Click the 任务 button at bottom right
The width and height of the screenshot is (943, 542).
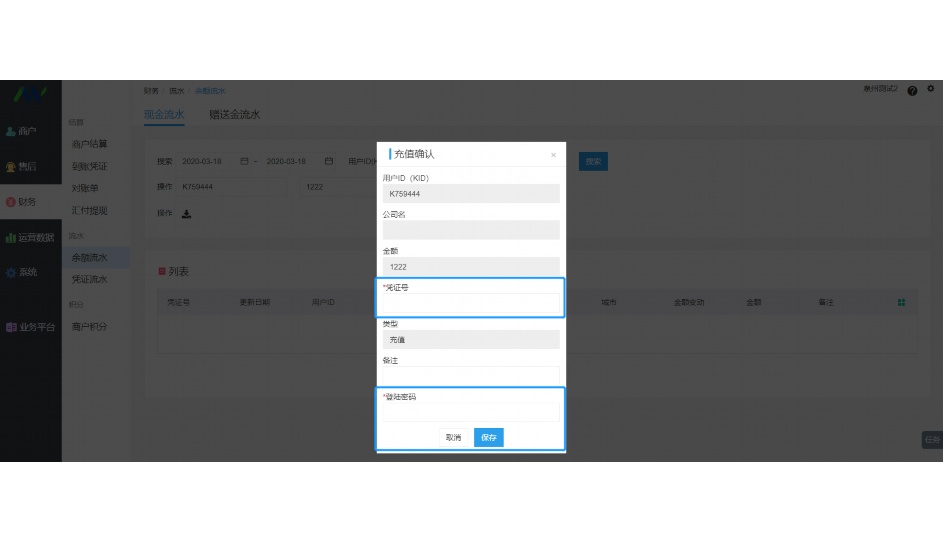(931, 439)
